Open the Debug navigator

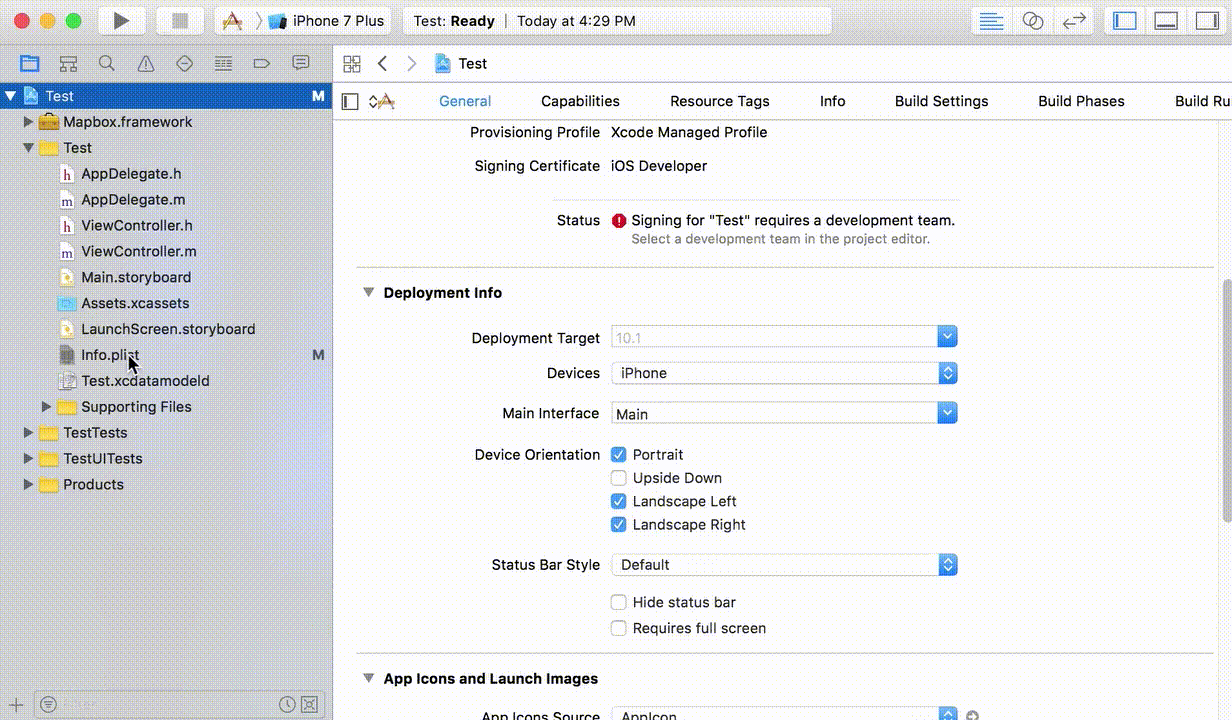[x=223, y=63]
